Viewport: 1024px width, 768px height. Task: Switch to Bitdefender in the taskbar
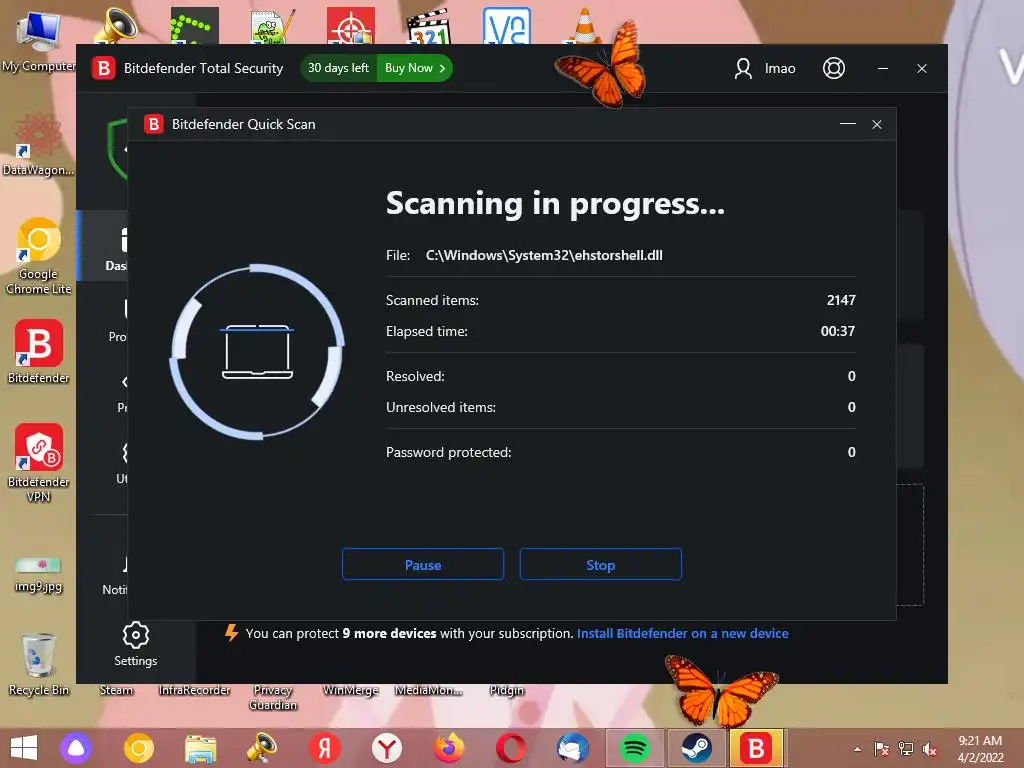[756, 748]
